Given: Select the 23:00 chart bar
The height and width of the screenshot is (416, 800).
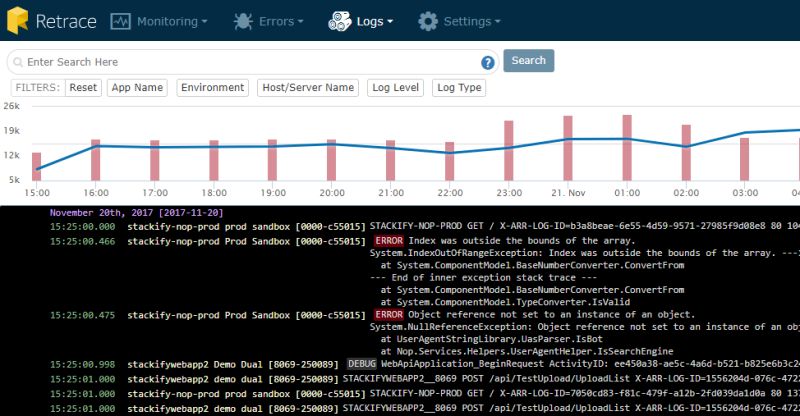Looking at the screenshot, I should tap(509, 151).
